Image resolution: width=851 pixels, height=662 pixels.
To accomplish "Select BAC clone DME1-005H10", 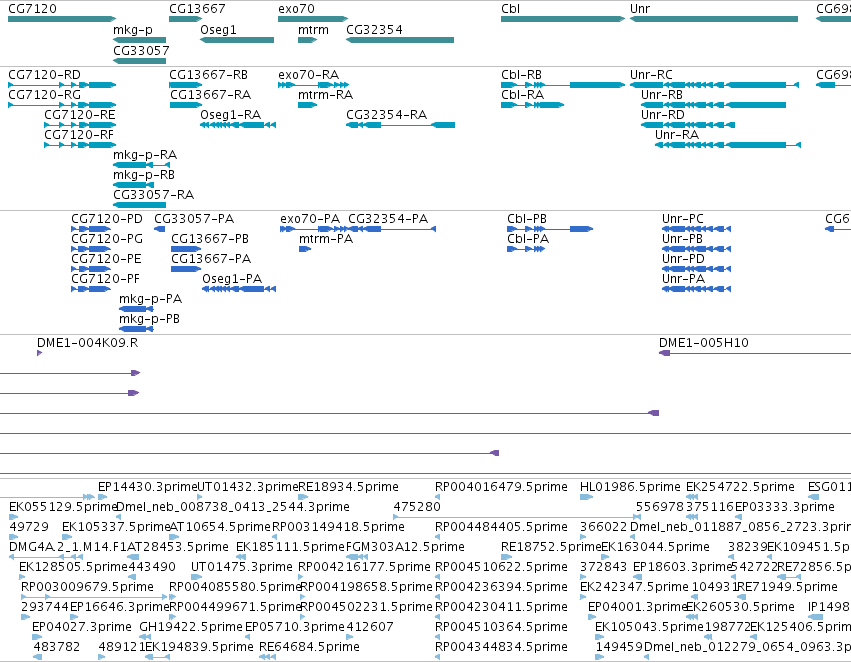I will 754,353.
